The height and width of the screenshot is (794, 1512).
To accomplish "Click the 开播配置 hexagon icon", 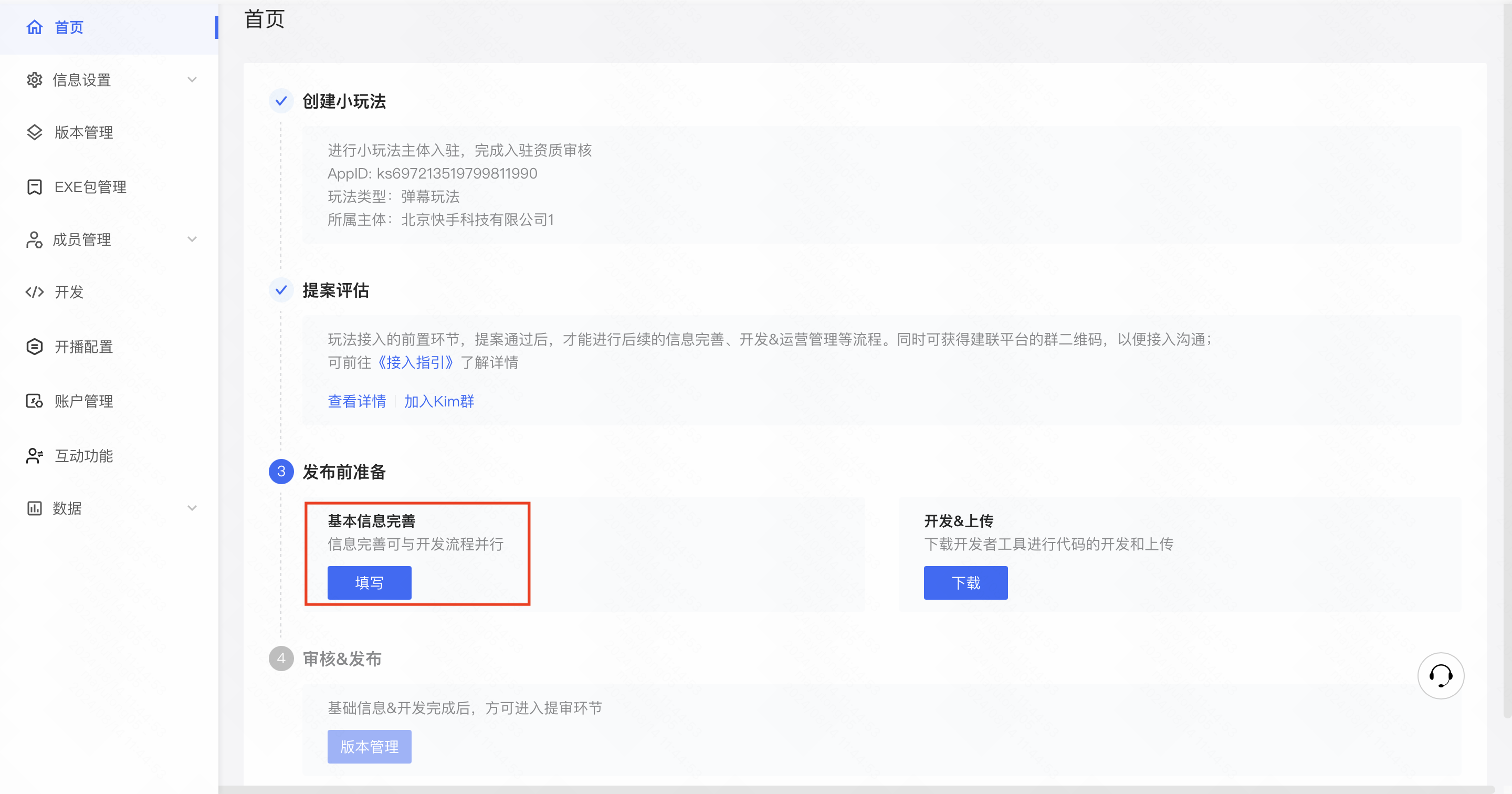I will [x=35, y=347].
